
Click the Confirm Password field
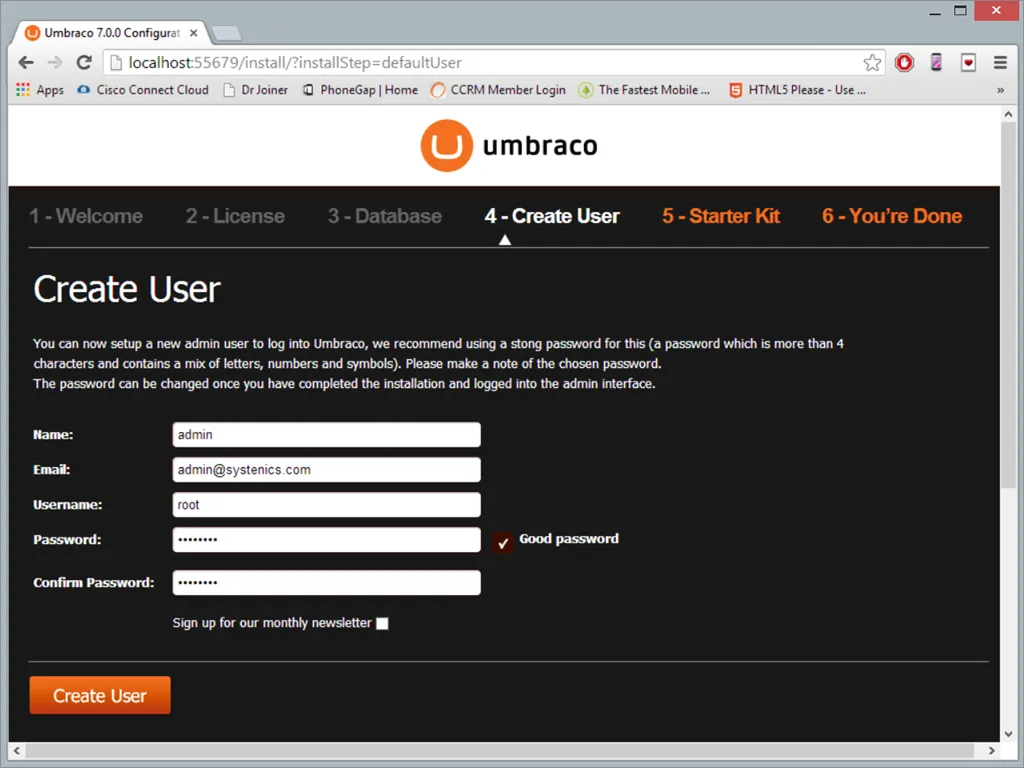click(x=326, y=583)
